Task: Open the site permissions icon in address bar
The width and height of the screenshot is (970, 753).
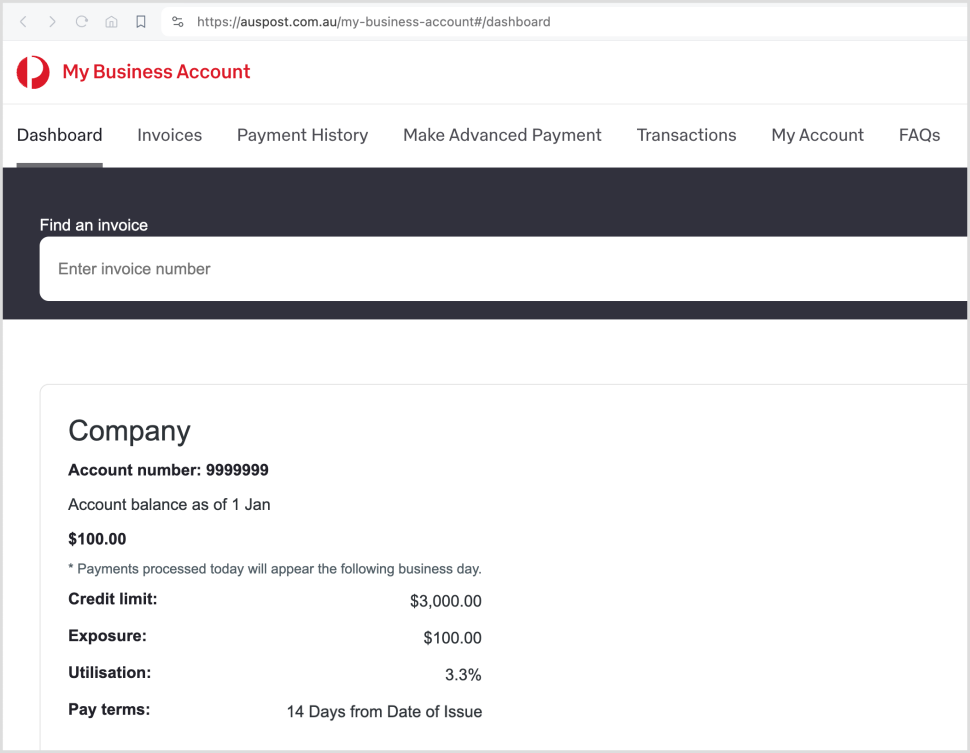Action: click(177, 21)
